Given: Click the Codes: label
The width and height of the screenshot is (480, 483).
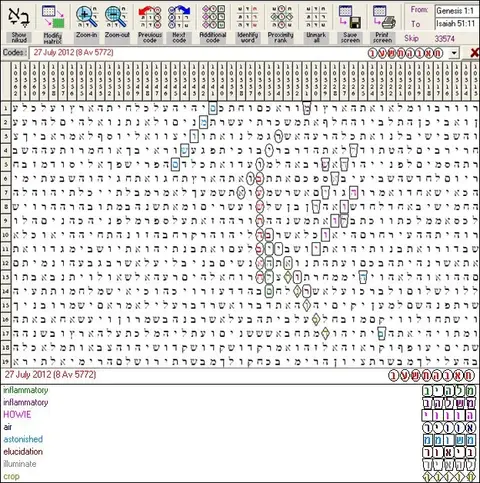Looking at the screenshot, I should 14,53.
